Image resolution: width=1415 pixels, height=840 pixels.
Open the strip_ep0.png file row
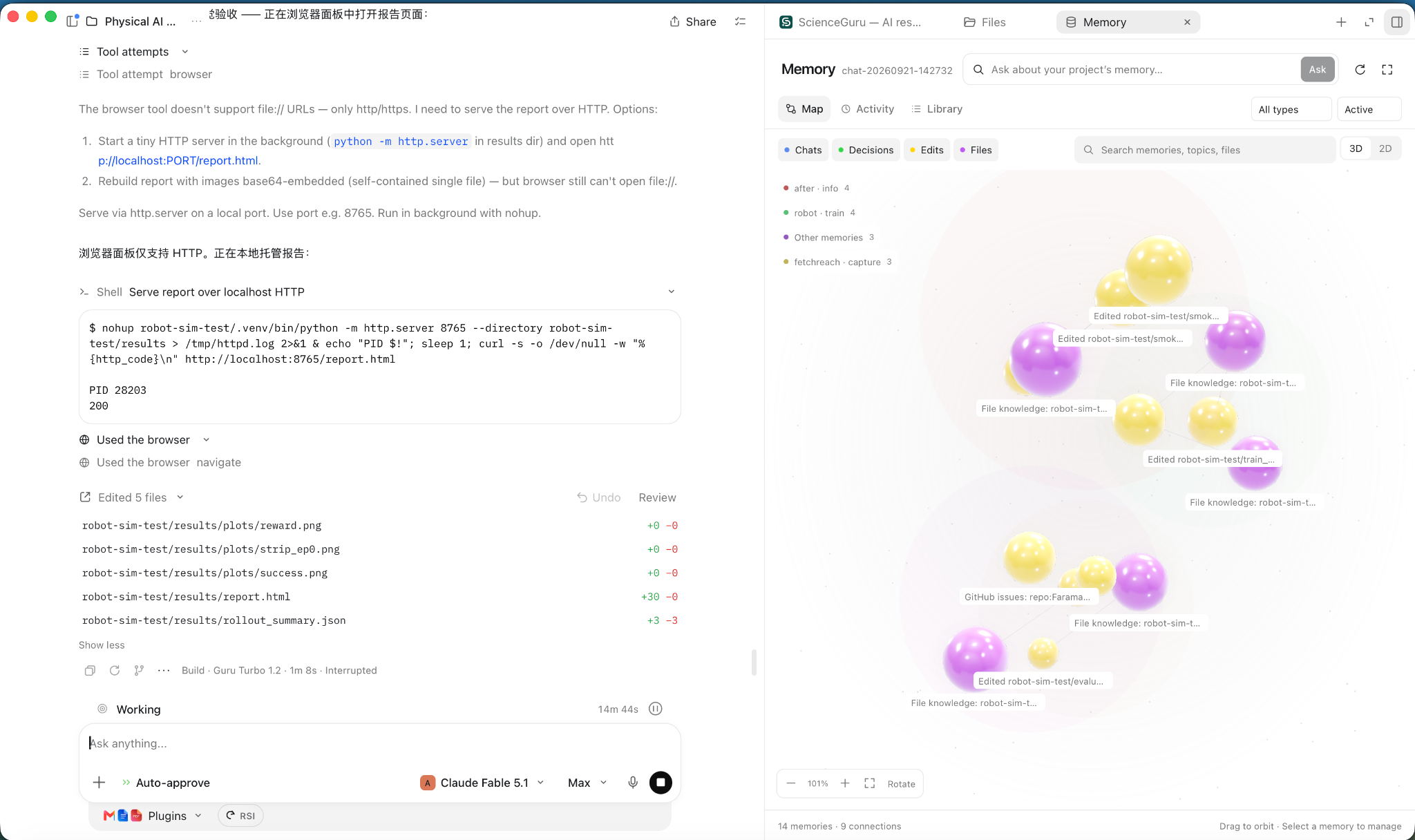tap(380, 549)
